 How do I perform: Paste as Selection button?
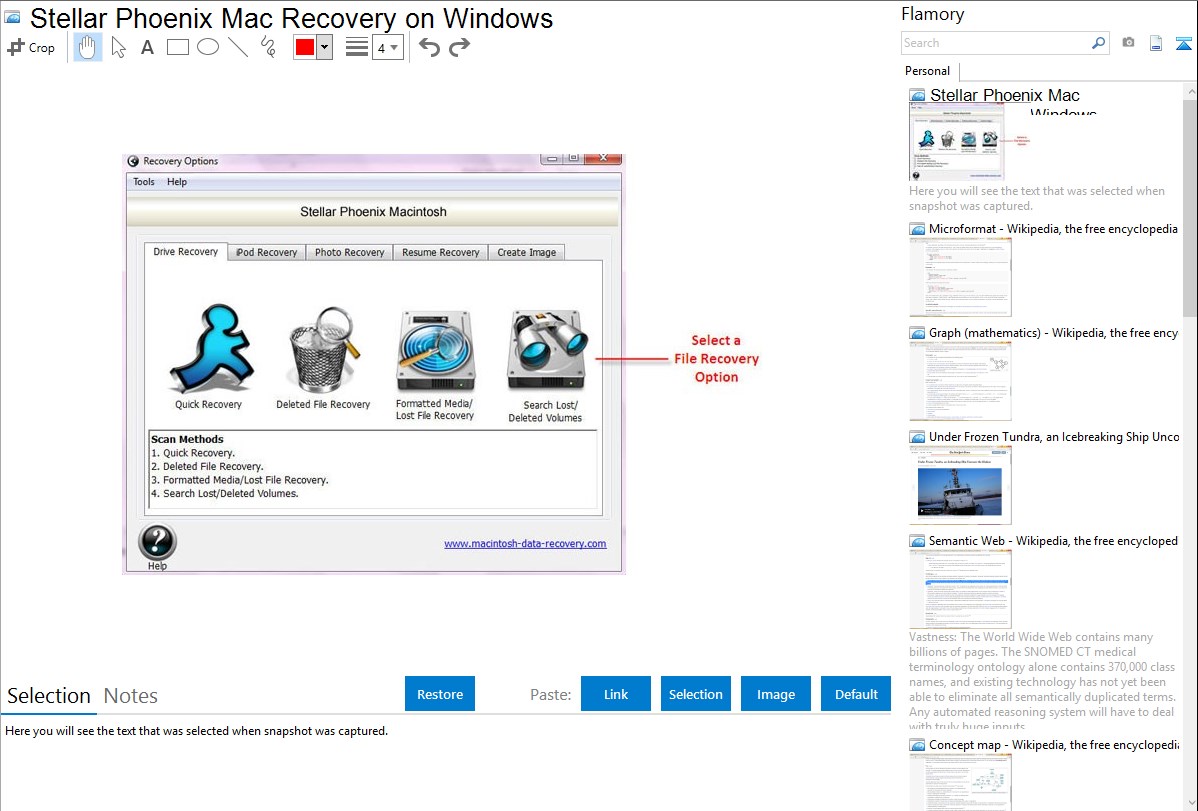696,694
